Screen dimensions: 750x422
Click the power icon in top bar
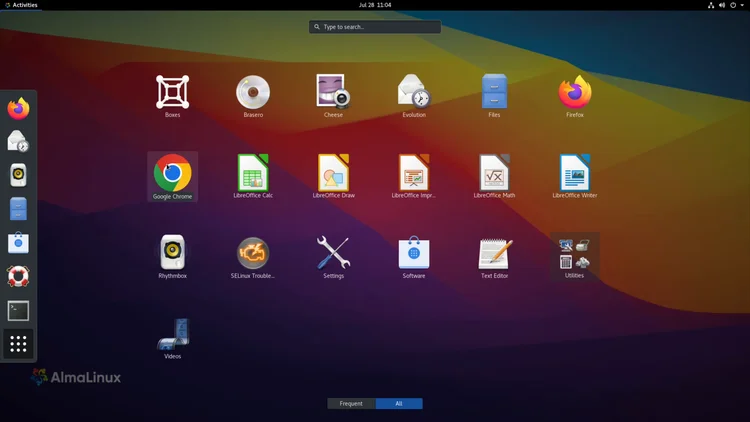pos(733,5)
